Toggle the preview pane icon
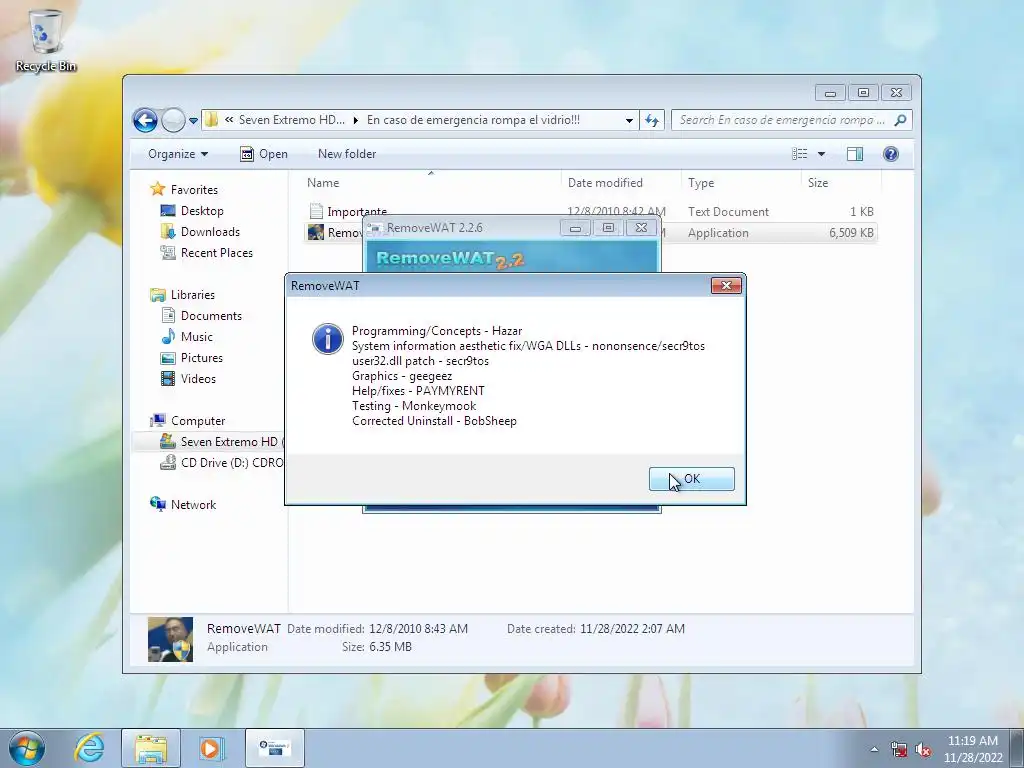Viewport: 1024px width, 768px height. click(x=855, y=154)
